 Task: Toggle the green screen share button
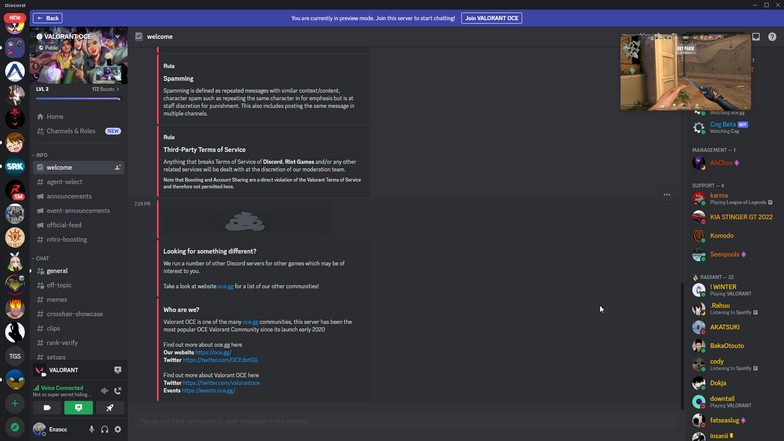(78, 408)
